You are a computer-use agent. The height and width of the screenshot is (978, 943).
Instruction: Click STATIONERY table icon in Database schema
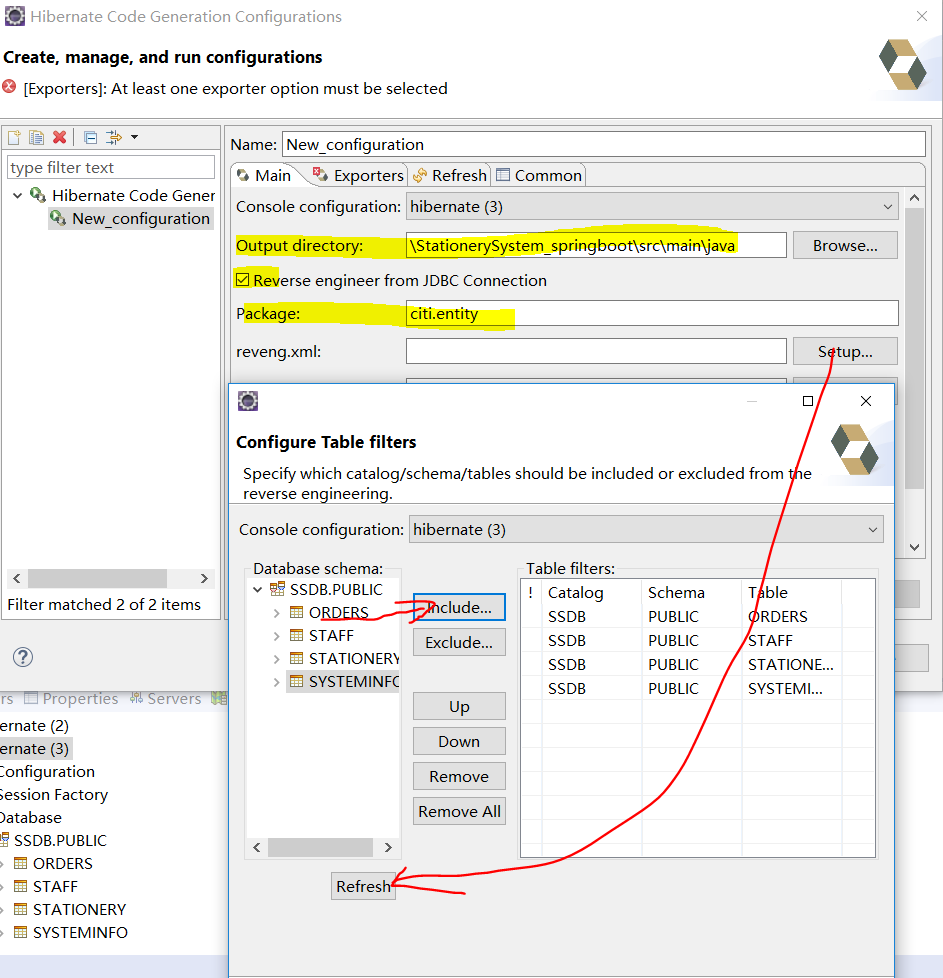click(x=297, y=659)
